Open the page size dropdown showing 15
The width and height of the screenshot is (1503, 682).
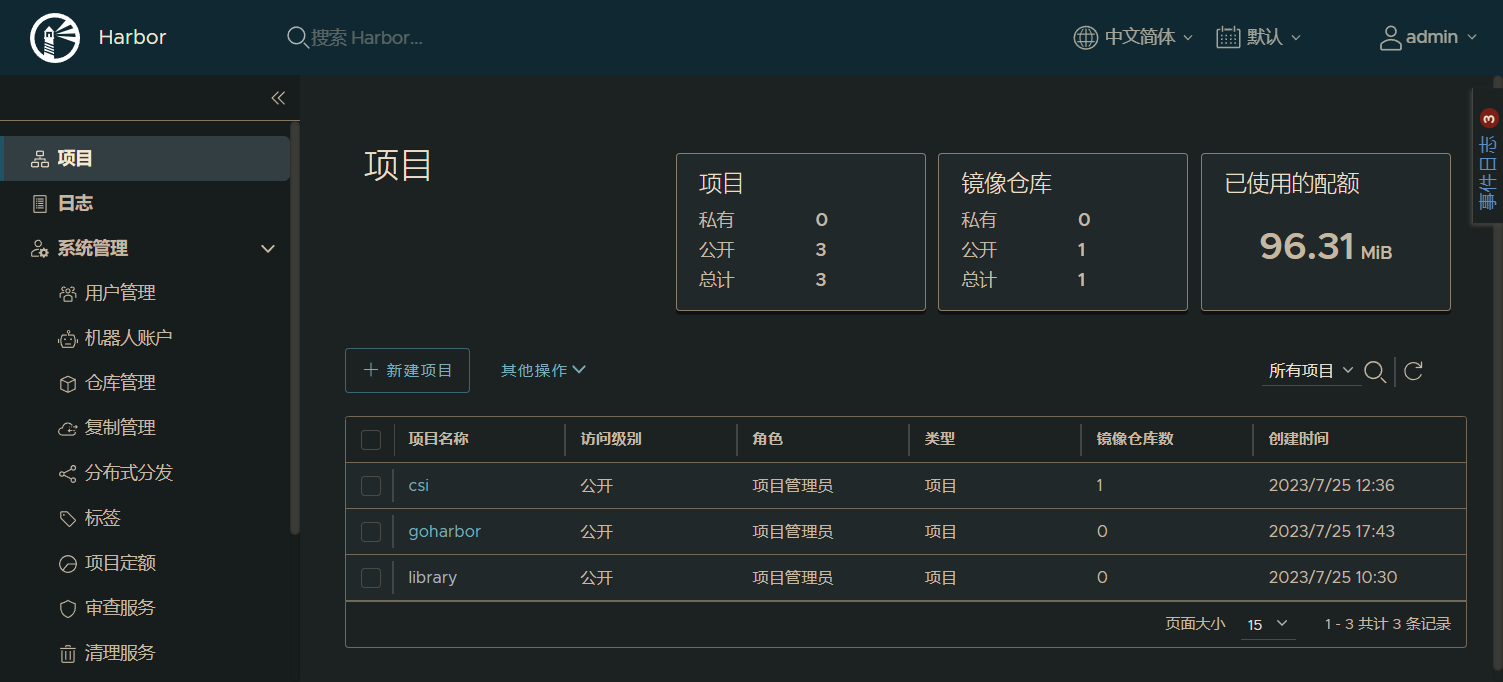pyautogui.click(x=1267, y=624)
